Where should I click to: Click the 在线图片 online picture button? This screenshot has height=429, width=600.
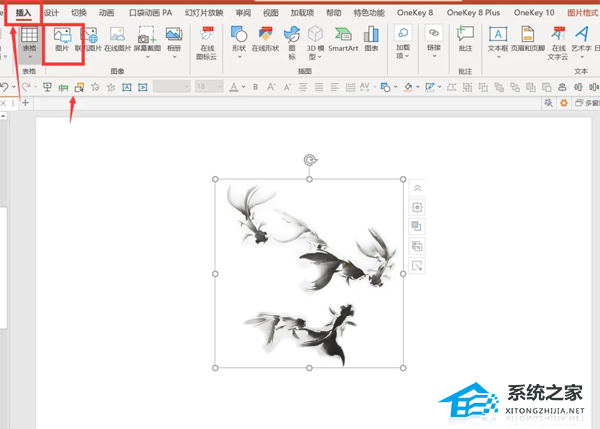click(117, 39)
